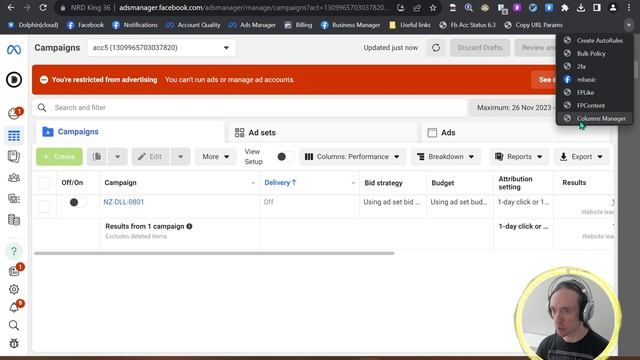The image size is (640, 360).
Task: Toggle NZ-DLL-0801 campaign on/off switch
Action: [77, 202]
